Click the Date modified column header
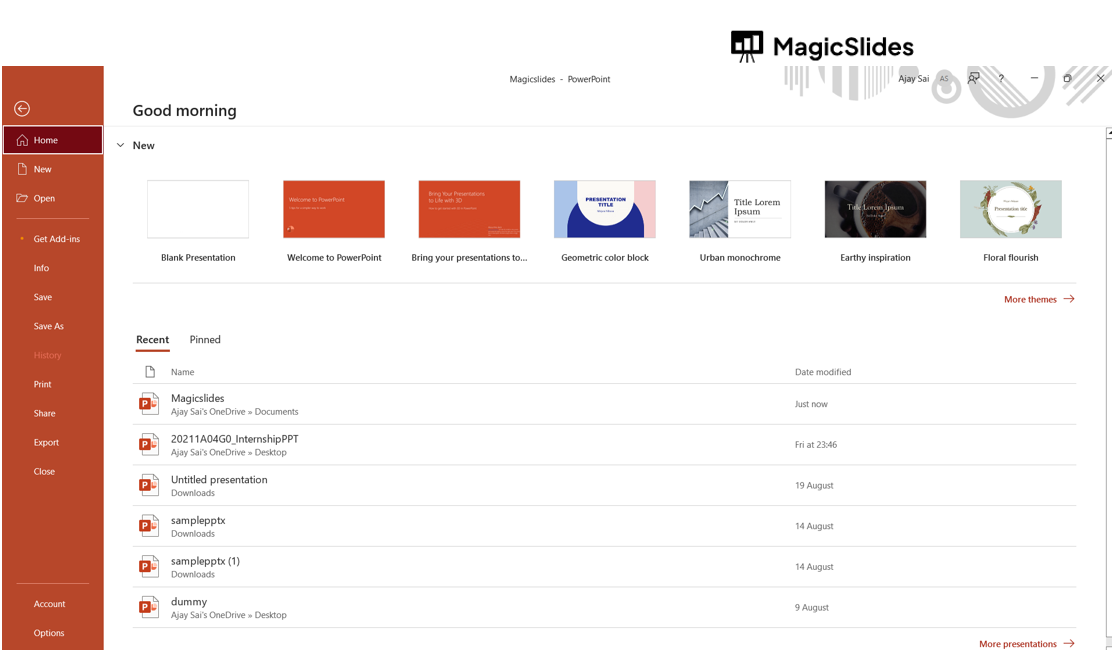This screenshot has height=650, width=1112. click(x=823, y=372)
